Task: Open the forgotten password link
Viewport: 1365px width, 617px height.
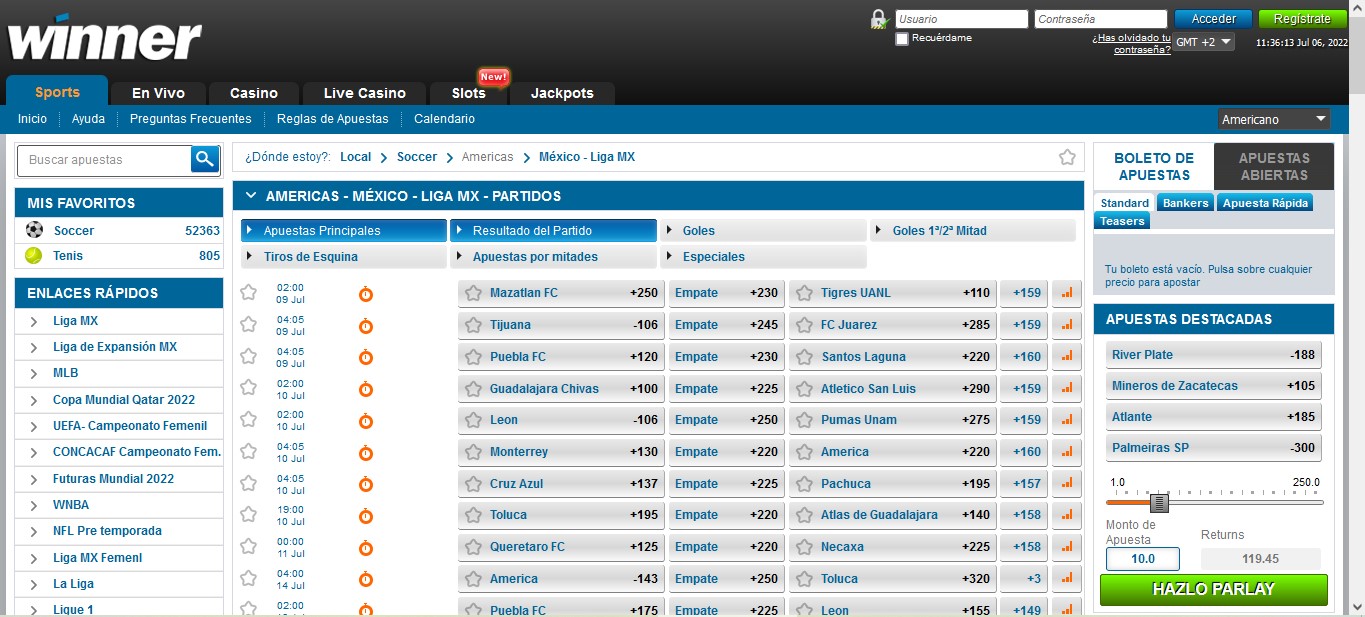Action: (1131, 43)
